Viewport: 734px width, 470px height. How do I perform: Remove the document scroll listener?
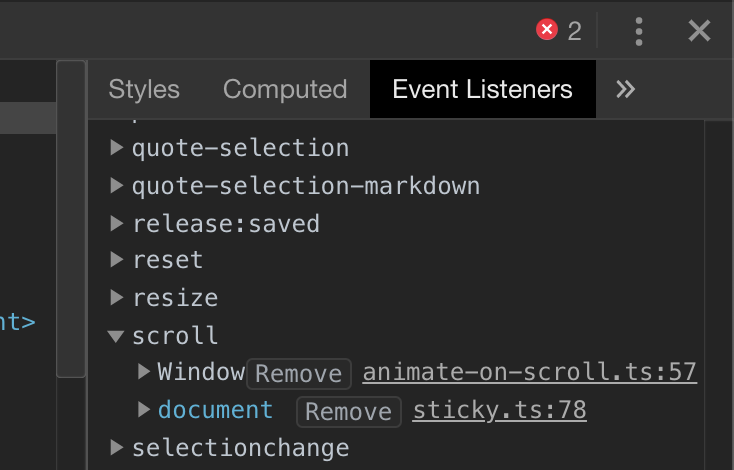349,412
